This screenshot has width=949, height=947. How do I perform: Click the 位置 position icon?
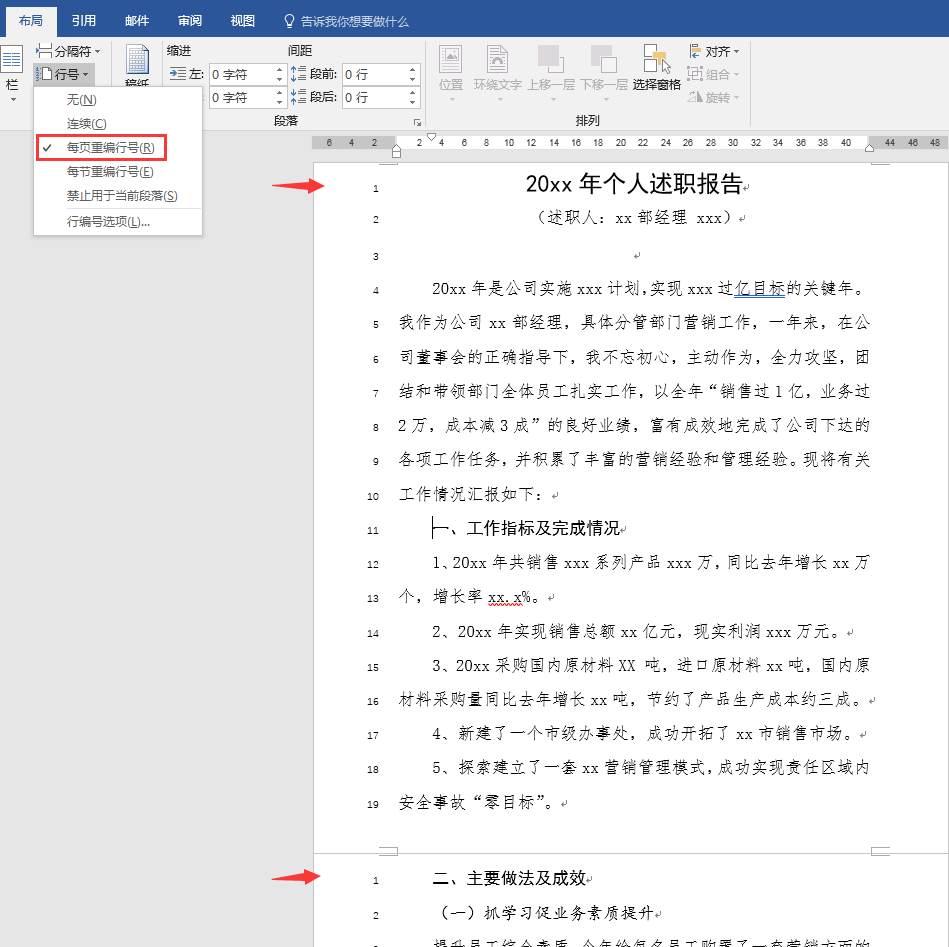click(450, 60)
